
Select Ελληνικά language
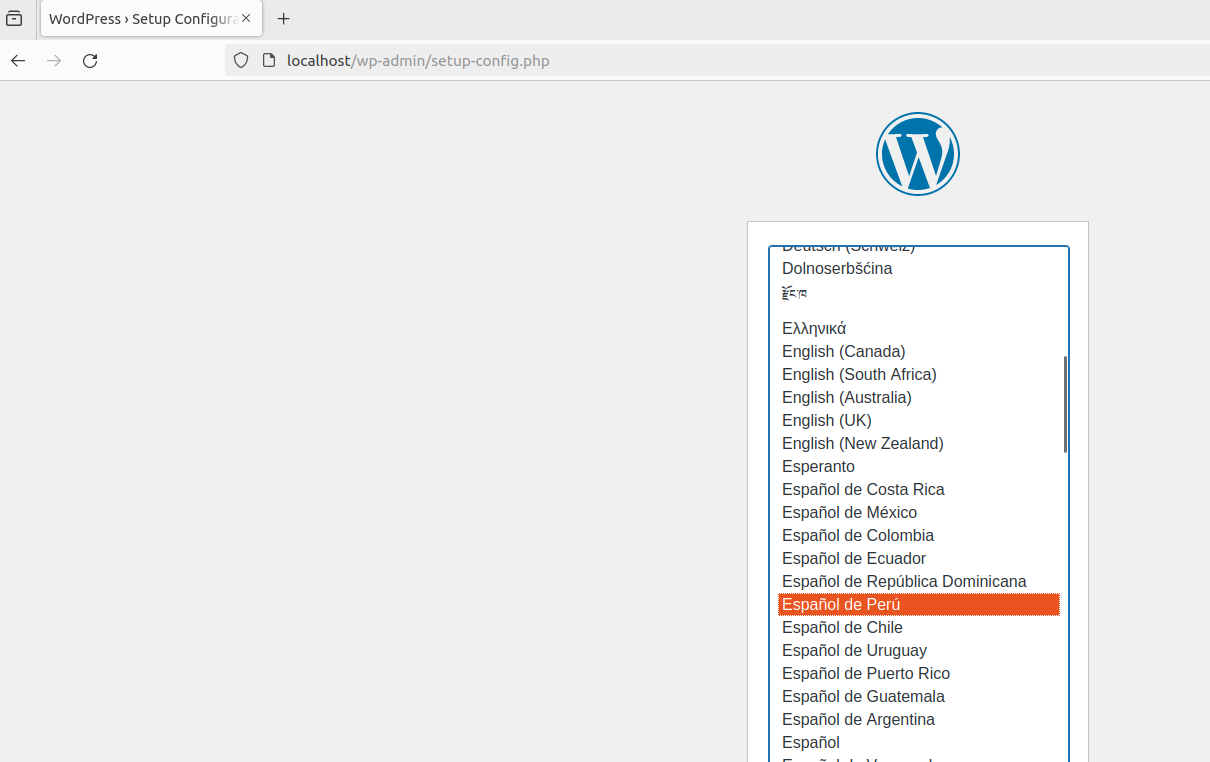[x=918, y=328]
